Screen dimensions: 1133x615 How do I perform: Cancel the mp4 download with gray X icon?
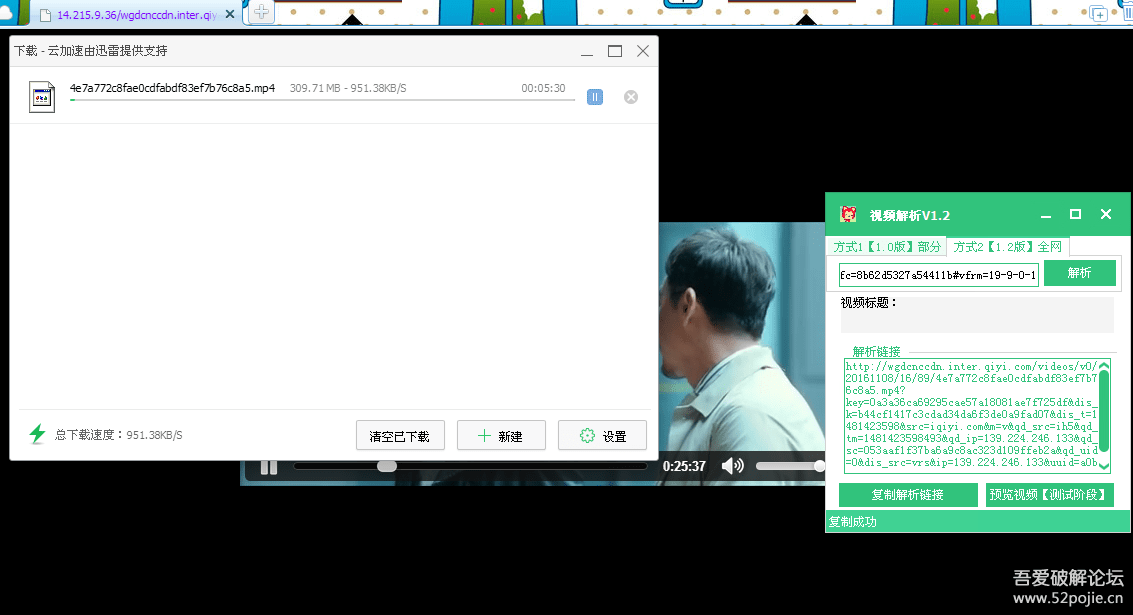(x=630, y=96)
